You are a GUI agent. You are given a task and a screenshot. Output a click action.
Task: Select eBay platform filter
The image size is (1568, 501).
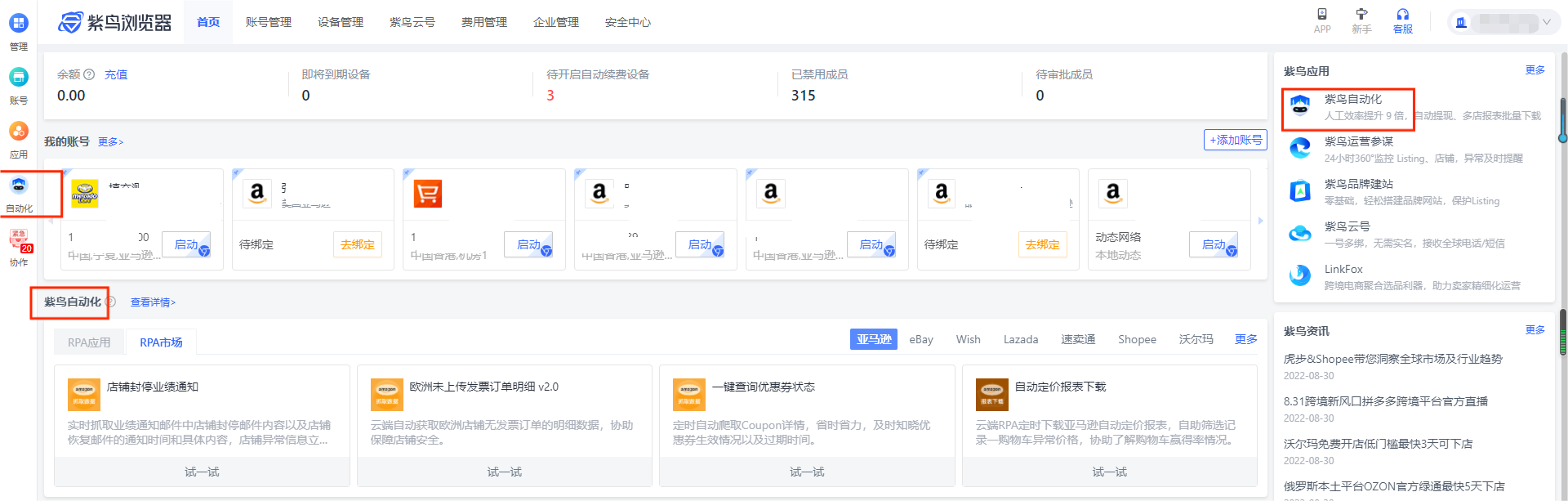921,339
